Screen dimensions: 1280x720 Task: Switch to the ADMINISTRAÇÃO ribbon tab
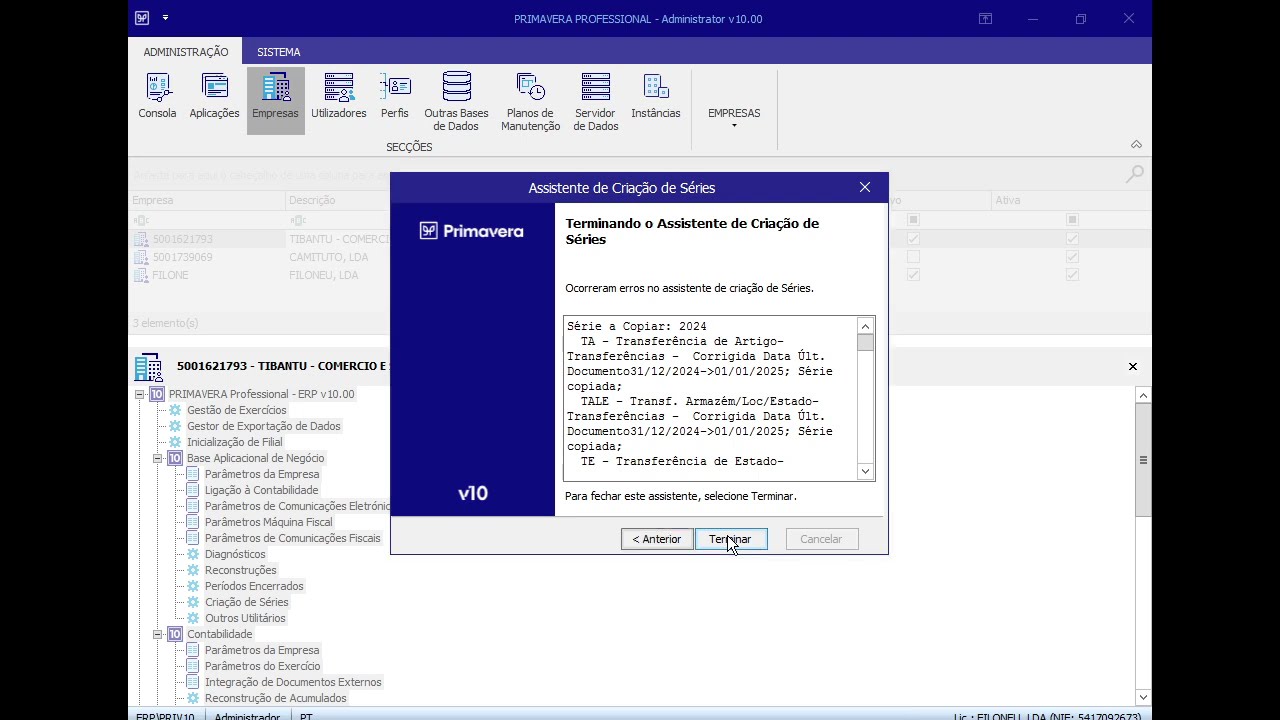pos(186,52)
